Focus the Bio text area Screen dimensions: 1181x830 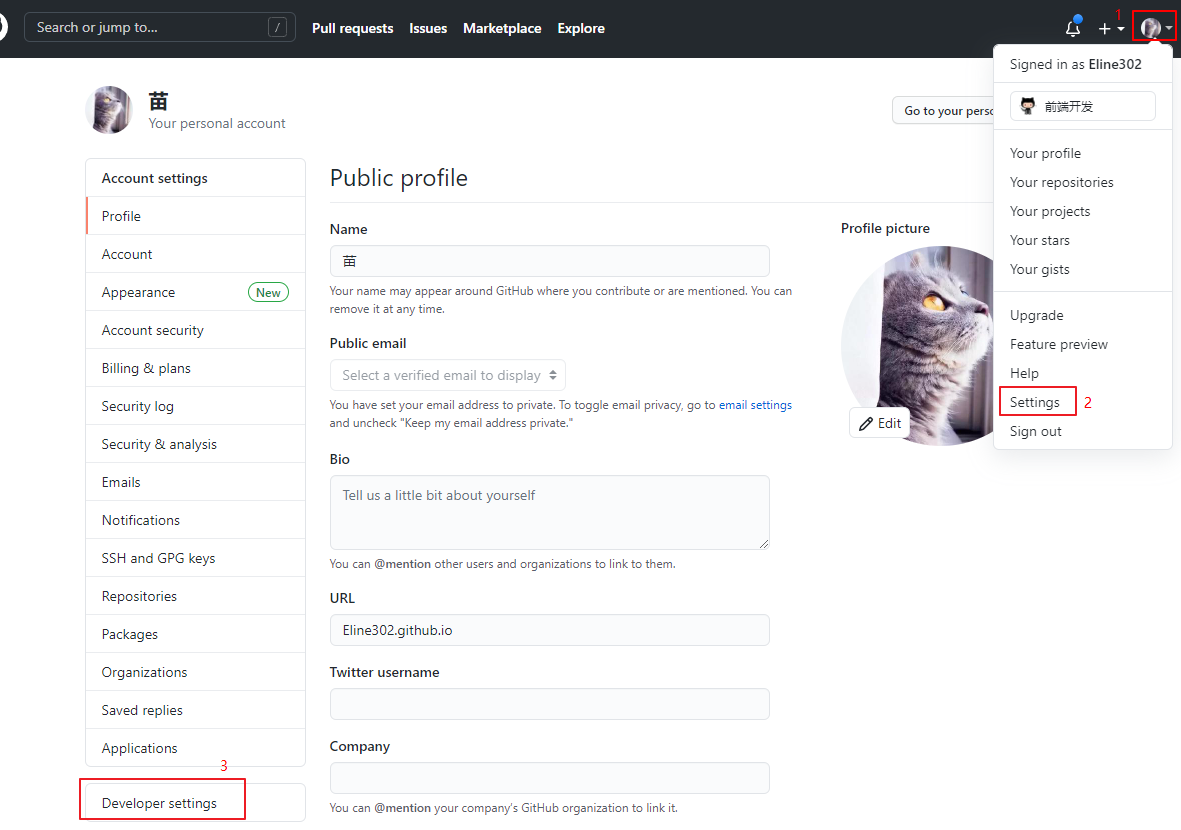pyautogui.click(x=549, y=511)
